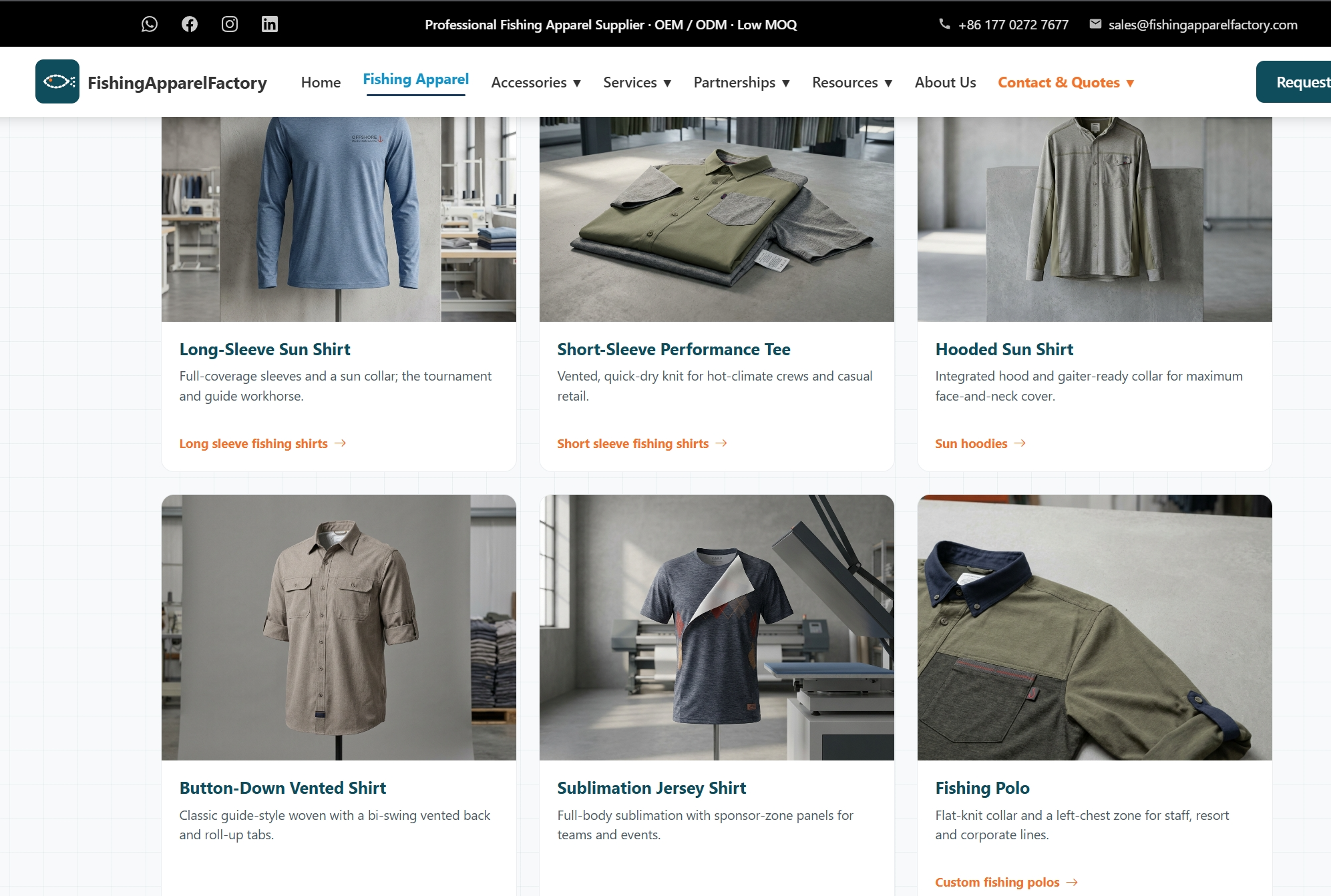
Task: Open the Facebook icon link
Action: point(190,24)
